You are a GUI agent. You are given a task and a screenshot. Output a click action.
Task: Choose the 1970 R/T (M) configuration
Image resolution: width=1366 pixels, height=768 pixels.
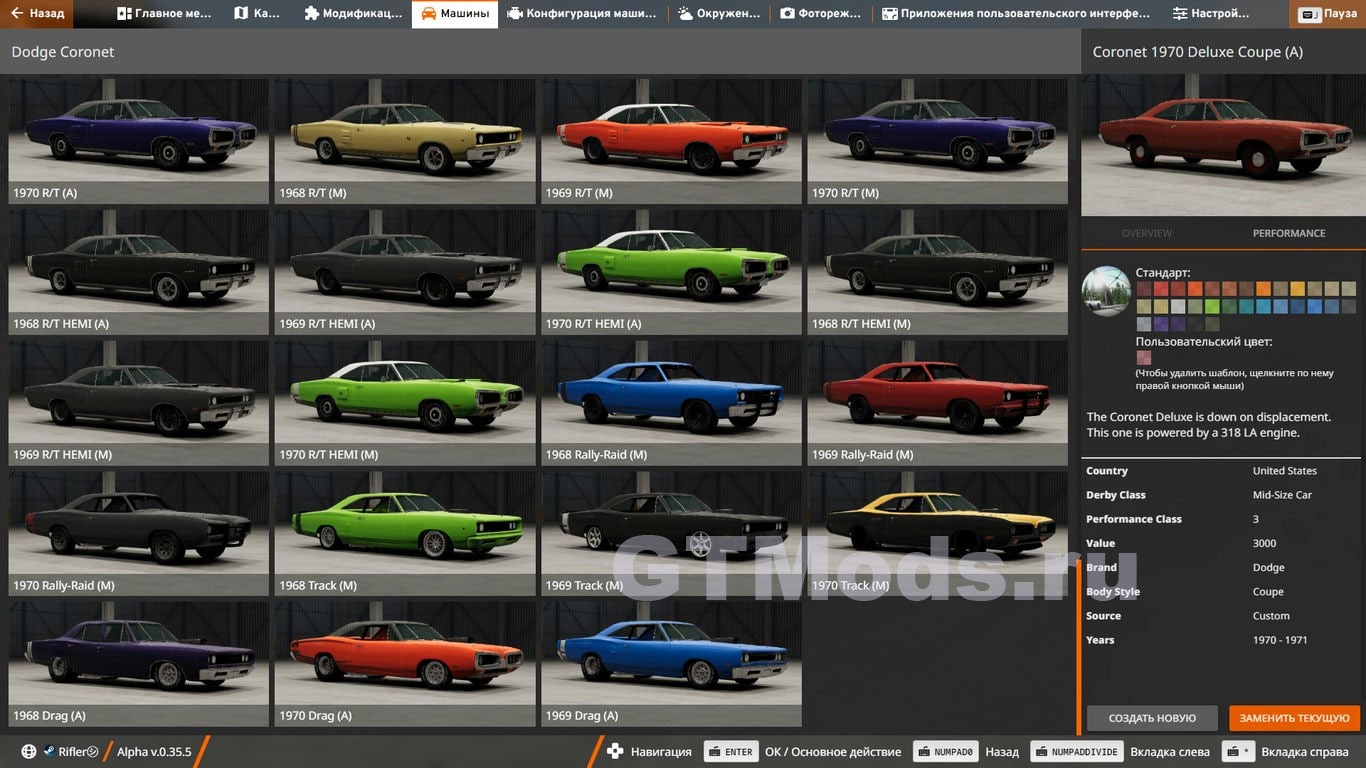938,141
